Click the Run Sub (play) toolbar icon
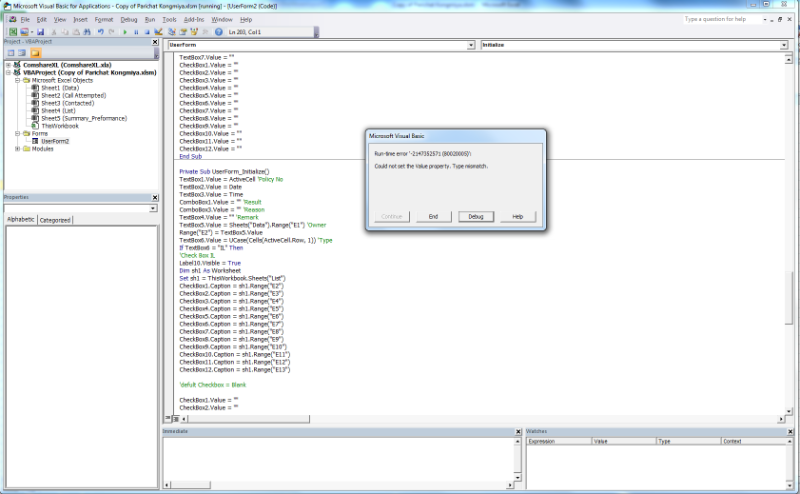800x494 pixels. [124, 31]
